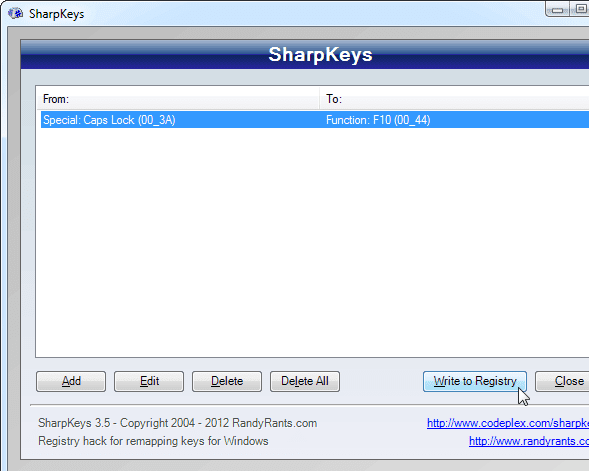Click Write to Registry button
This screenshot has width=589, height=471.
click(x=475, y=381)
